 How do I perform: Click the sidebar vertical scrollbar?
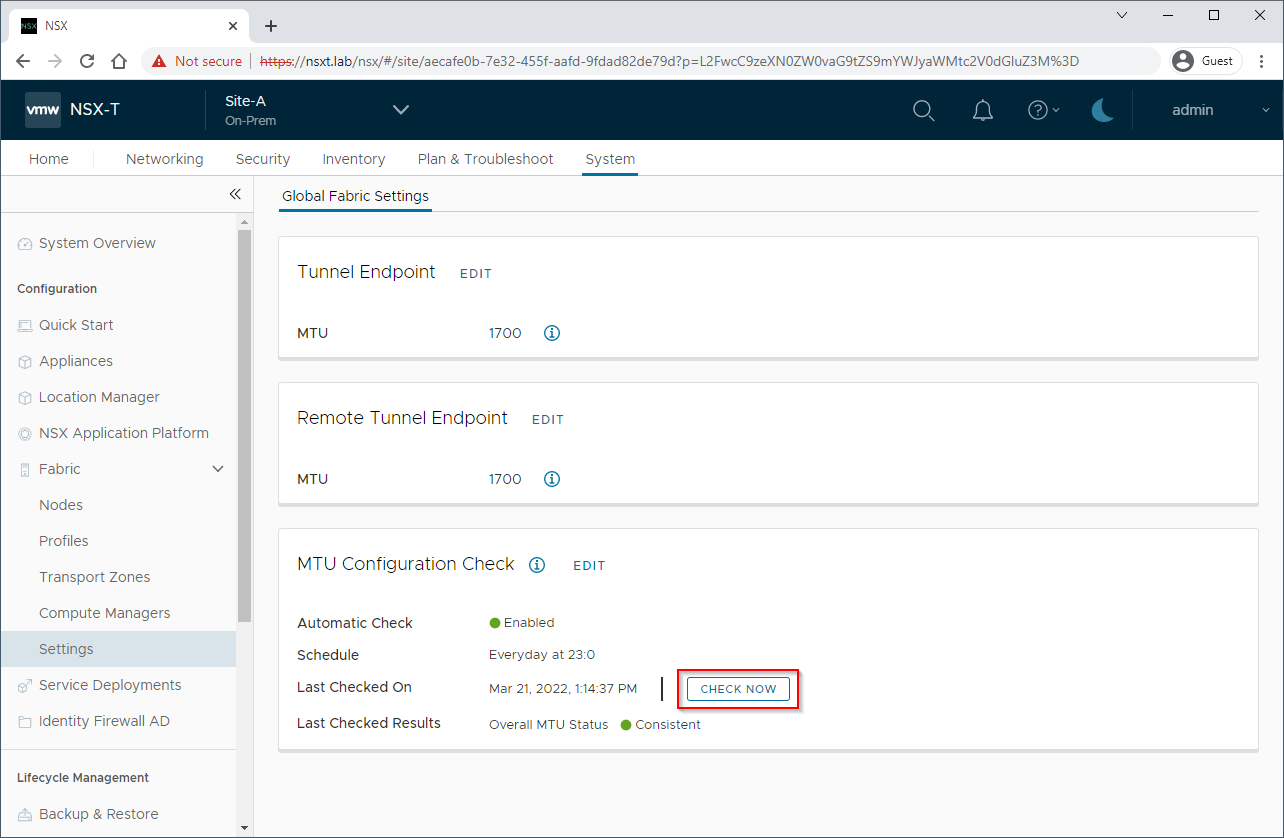coord(245,426)
